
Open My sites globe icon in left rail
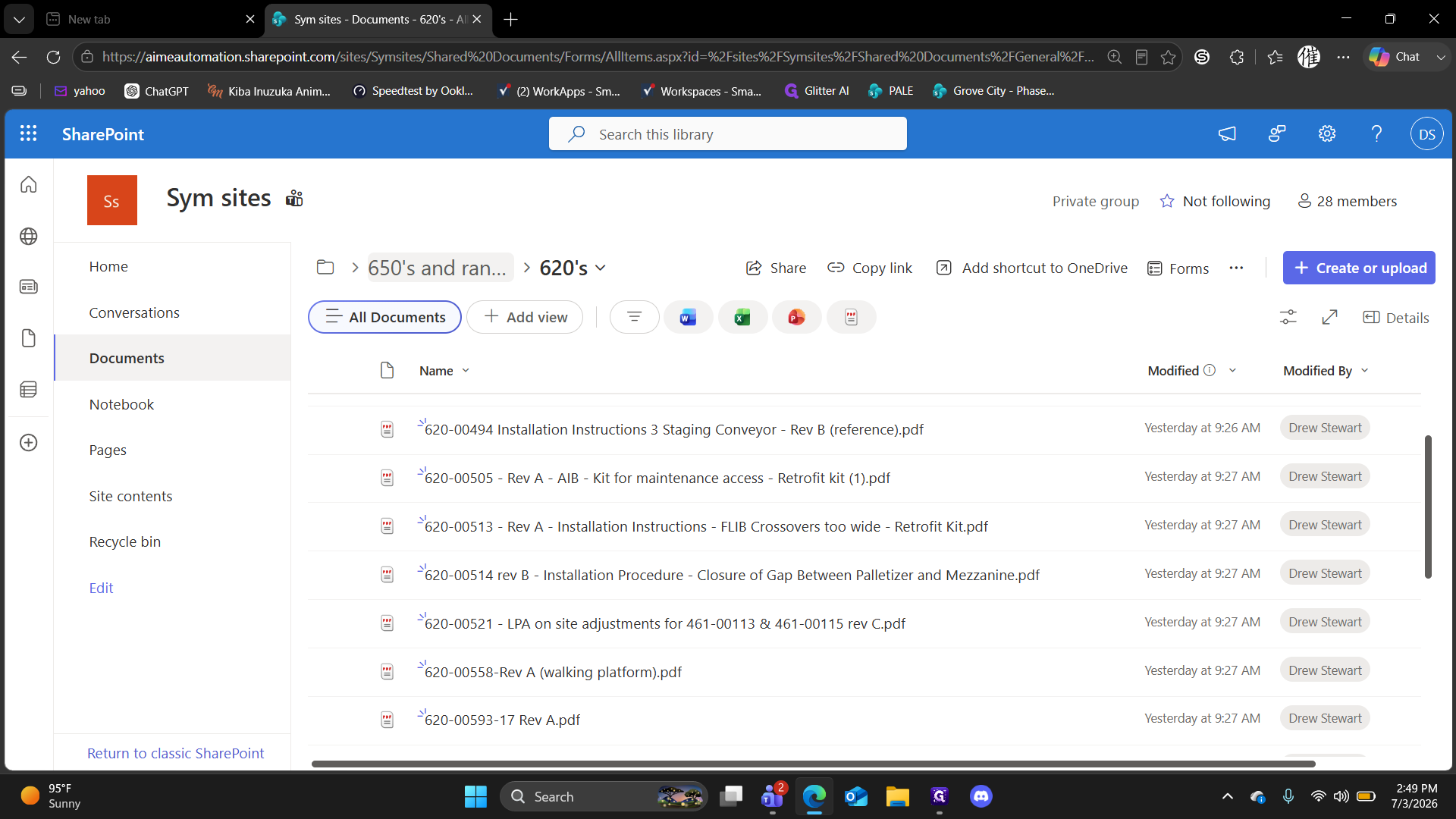click(28, 236)
